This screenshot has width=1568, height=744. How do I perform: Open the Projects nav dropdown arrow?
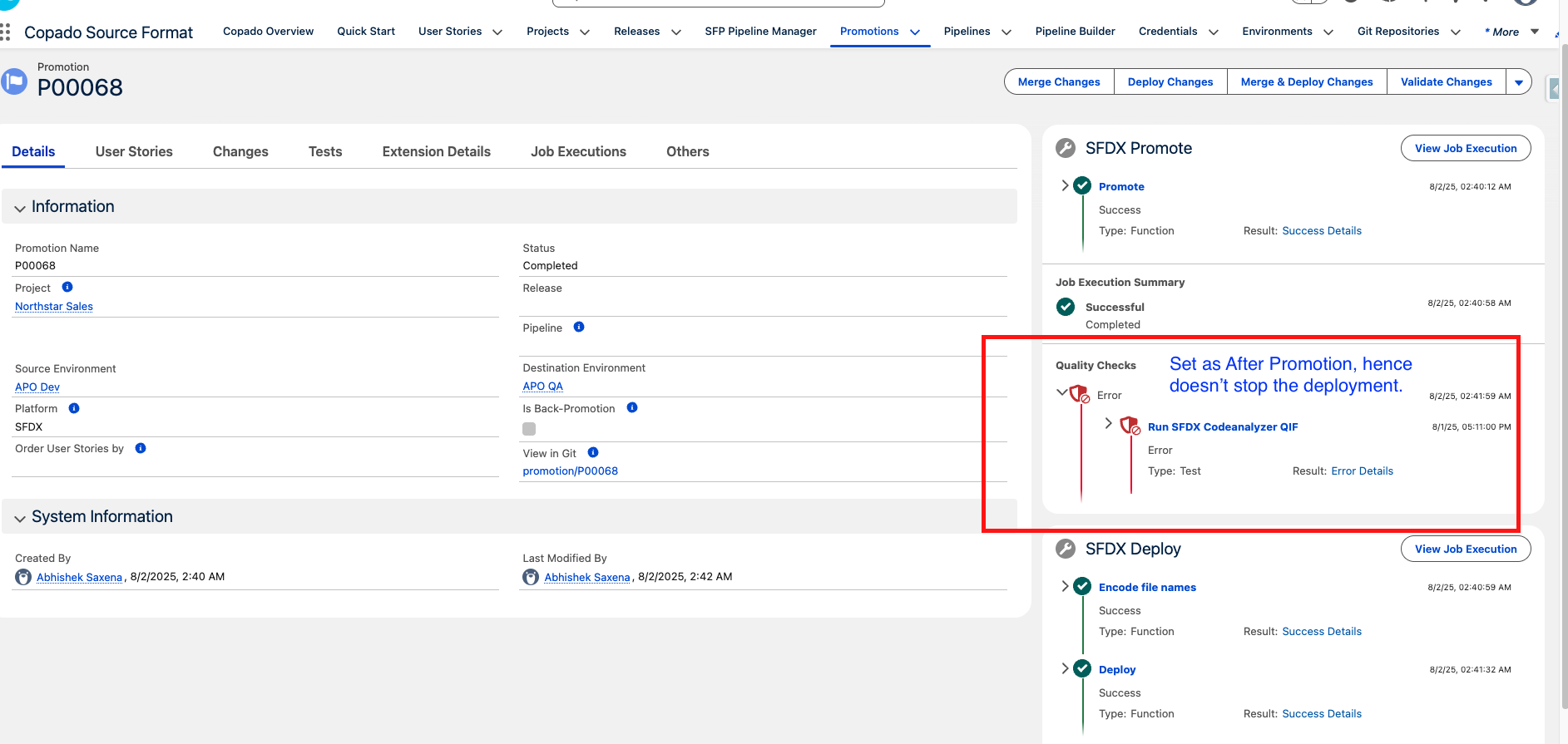click(585, 32)
